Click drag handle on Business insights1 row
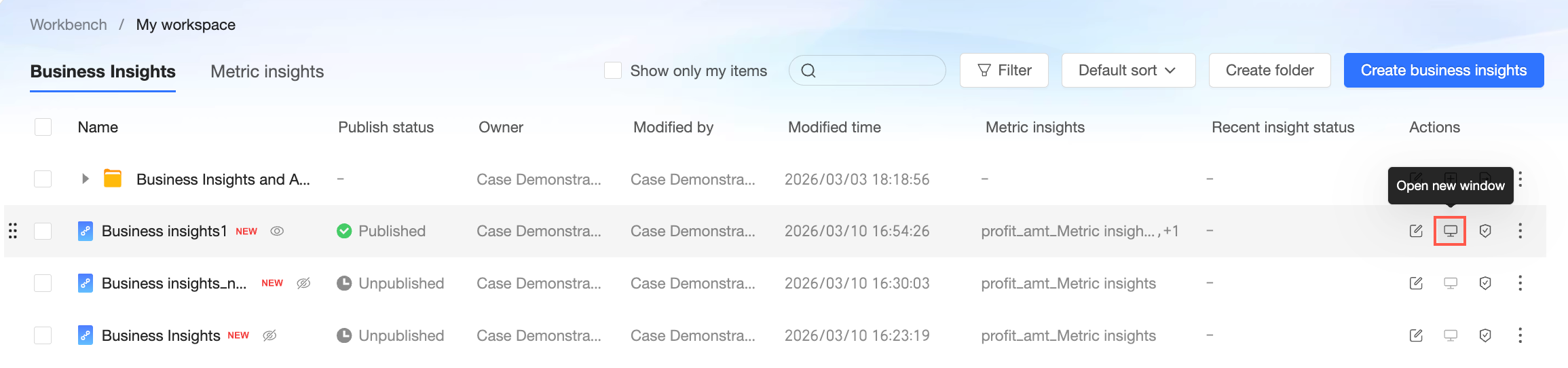Viewport: 1568px width, 368px height. (13, 231)
